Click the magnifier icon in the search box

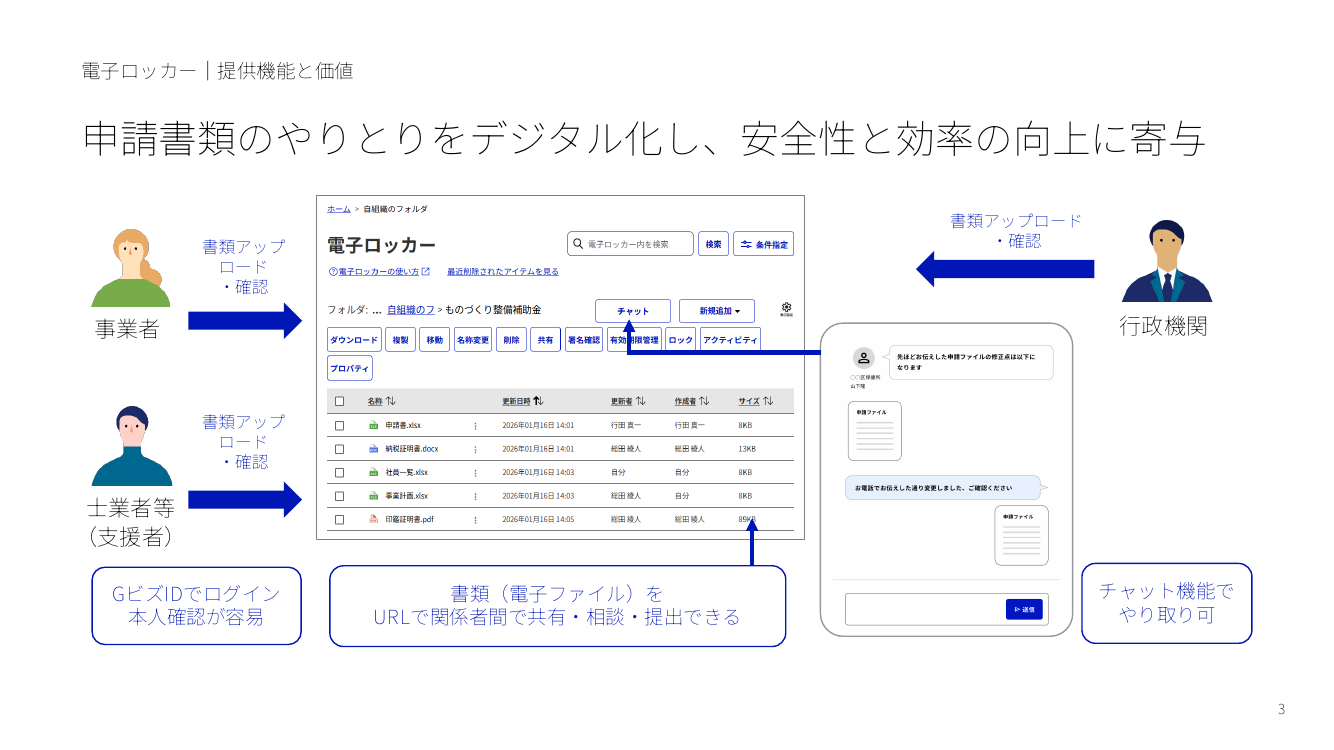click(577, 244)
